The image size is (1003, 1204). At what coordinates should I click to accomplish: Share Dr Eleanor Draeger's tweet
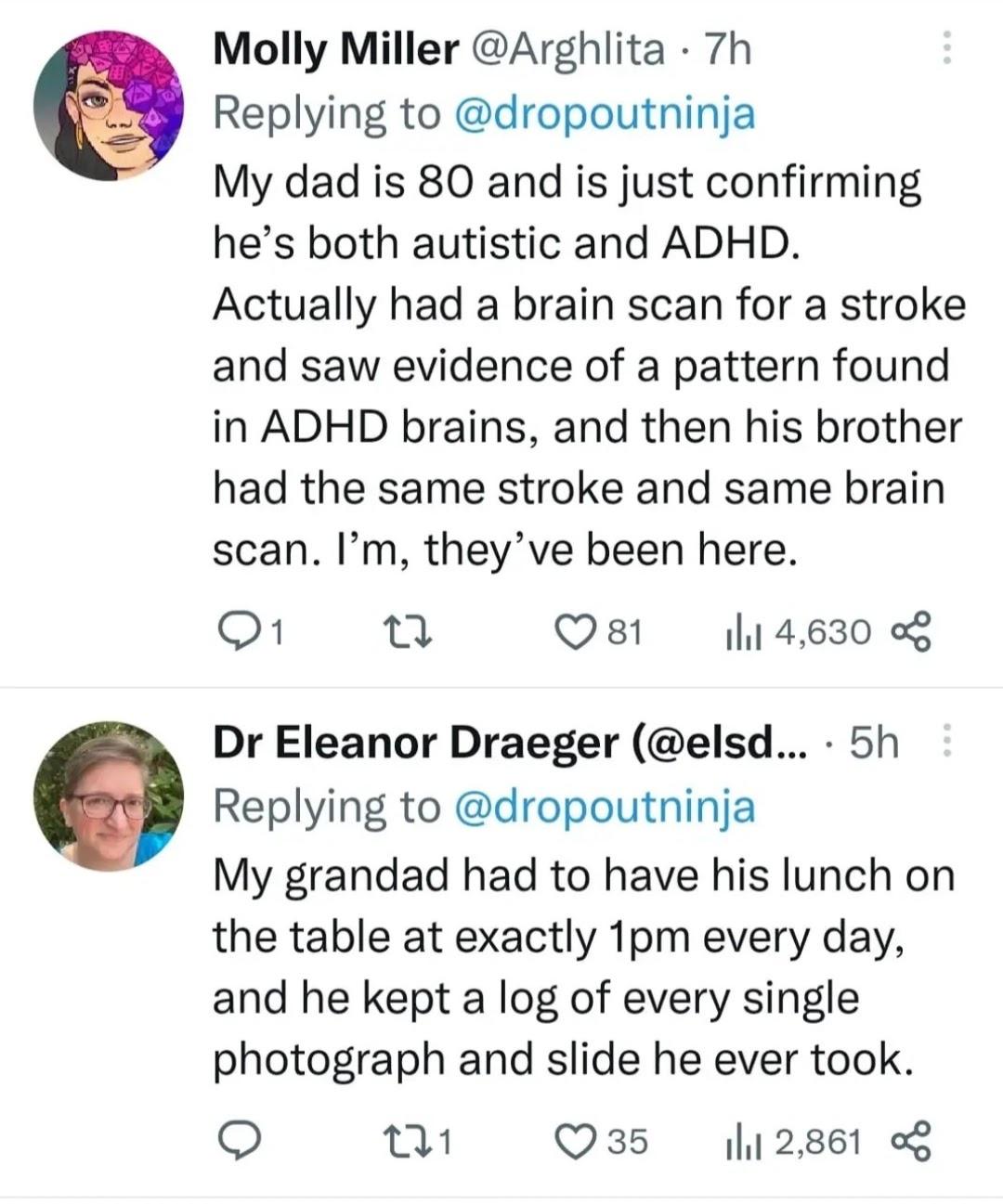click(x=907, y=1141)
